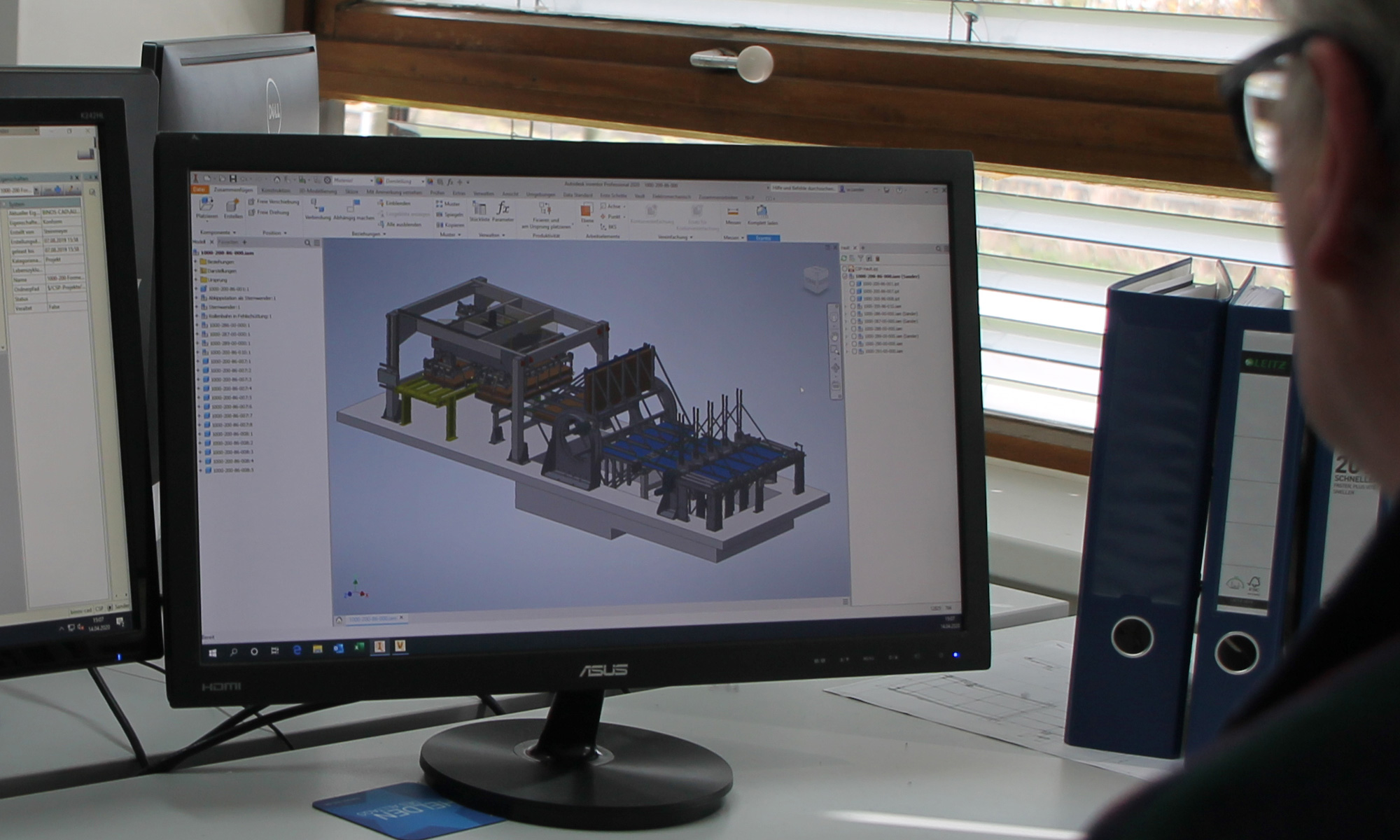Switch to the Konstruktion ribbon tab
Image resolution: width=1400 pixels, height=840 pixels.
tap(276, 190)
